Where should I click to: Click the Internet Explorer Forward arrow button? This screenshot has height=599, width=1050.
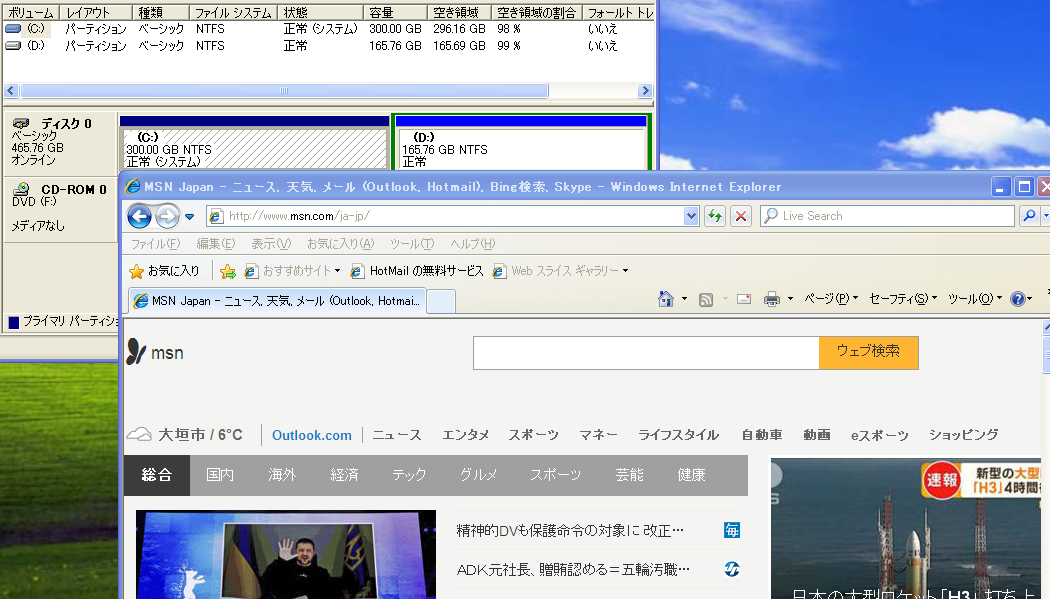[167, 216]
